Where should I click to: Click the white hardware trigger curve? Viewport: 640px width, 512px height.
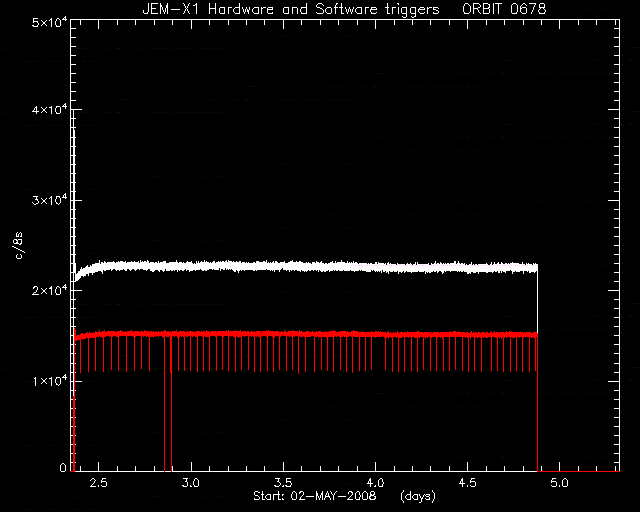[306, 267]
